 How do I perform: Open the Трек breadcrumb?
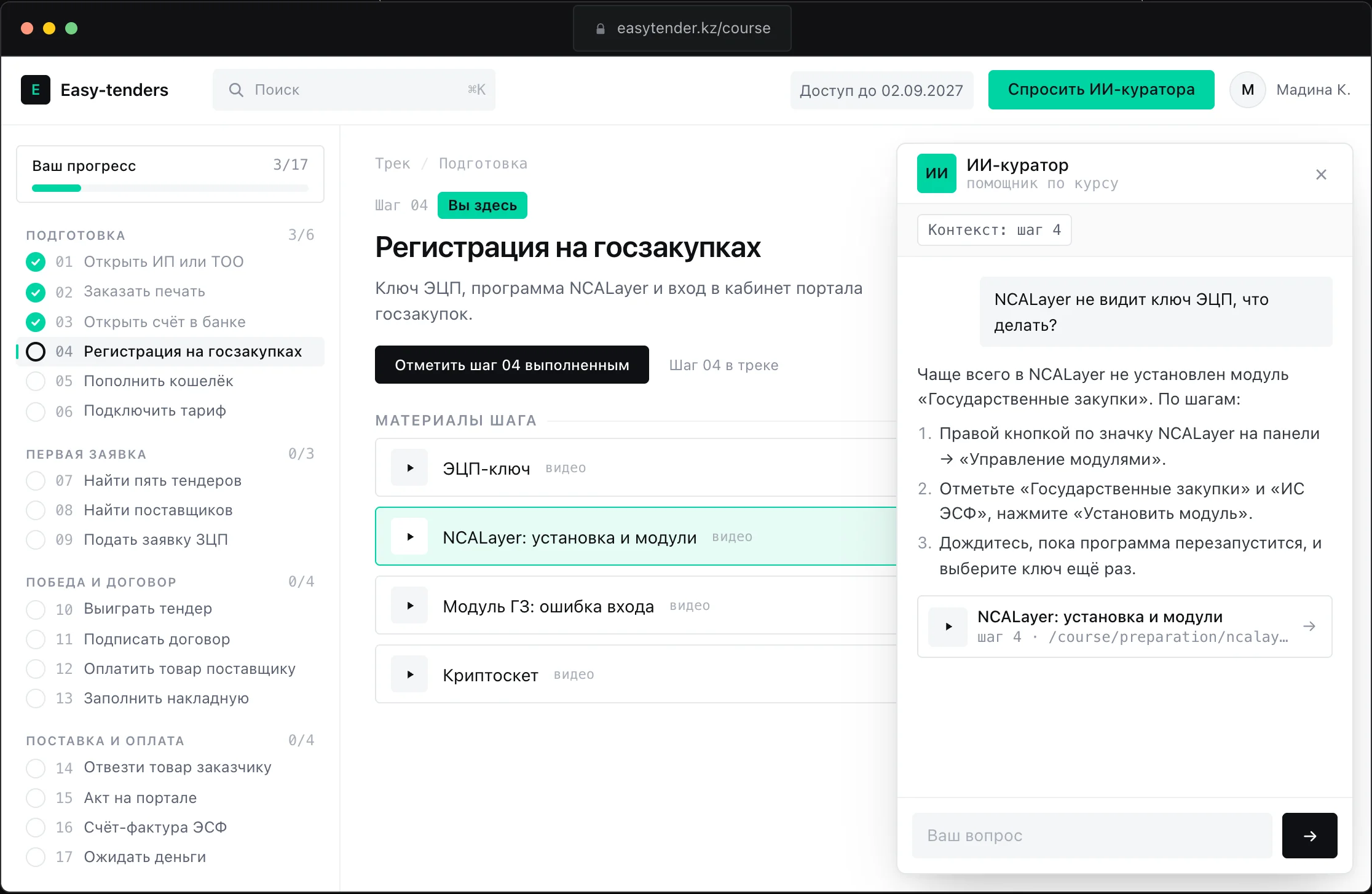[392, 164]
